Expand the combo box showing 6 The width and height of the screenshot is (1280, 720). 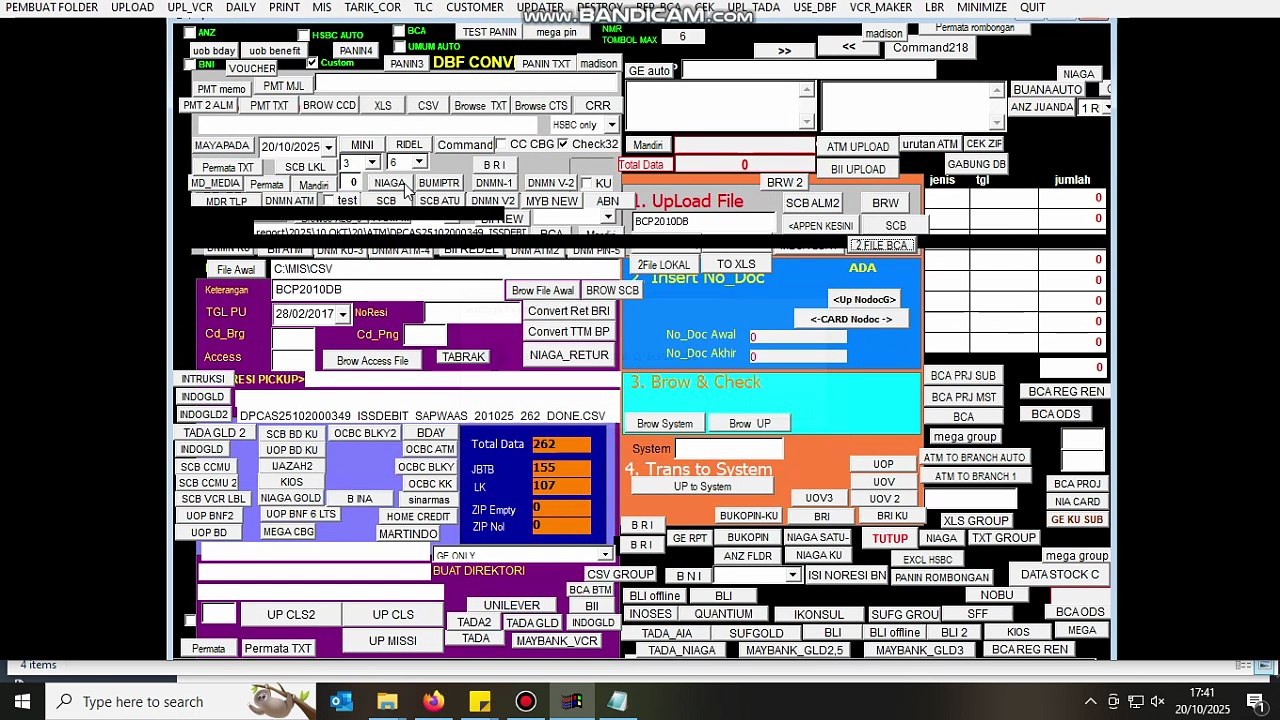(419, 163)
